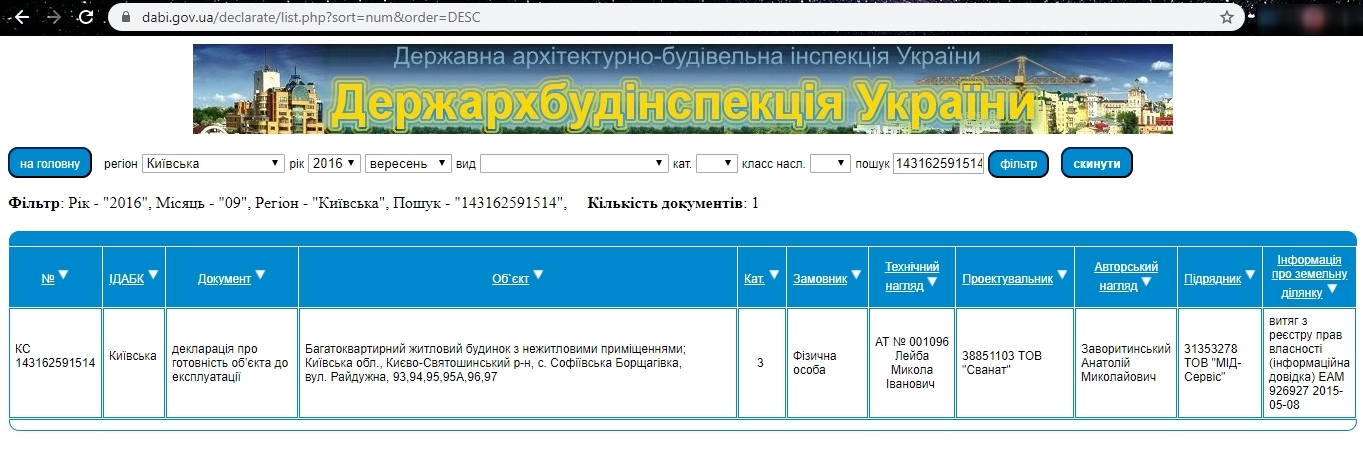Click the Кількість документів: 1 text
Image resolution: width=1363 pixels, height=452 pixels.
[674, 203]
